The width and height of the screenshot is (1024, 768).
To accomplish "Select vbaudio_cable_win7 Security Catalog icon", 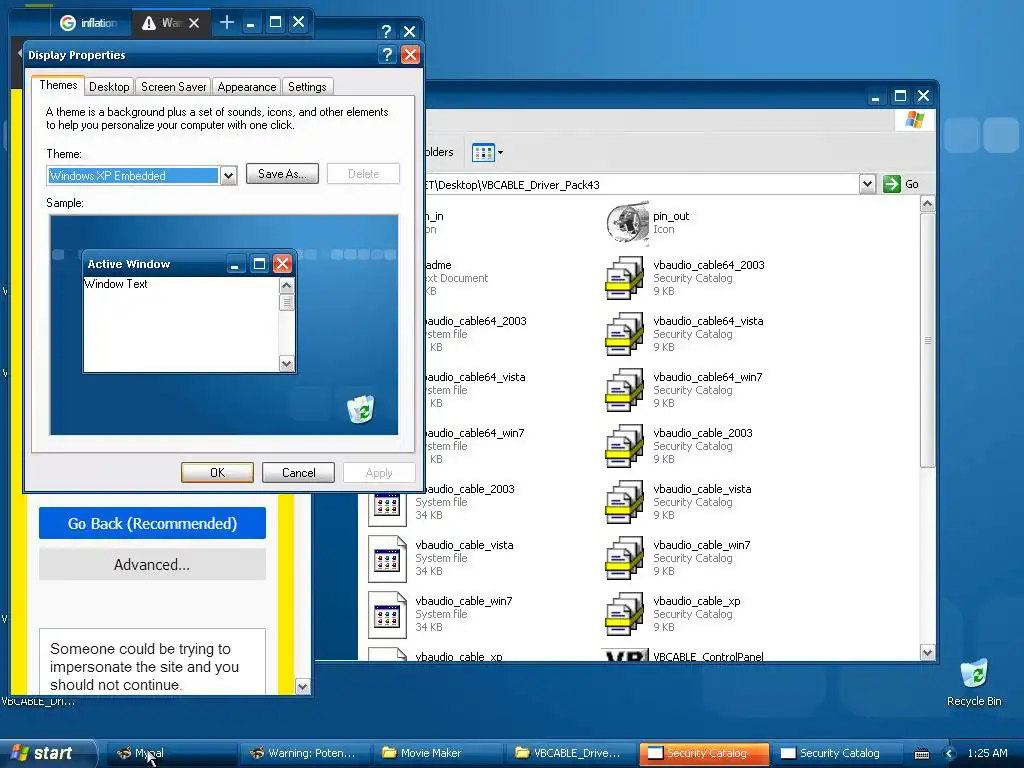I will (624, 558).
